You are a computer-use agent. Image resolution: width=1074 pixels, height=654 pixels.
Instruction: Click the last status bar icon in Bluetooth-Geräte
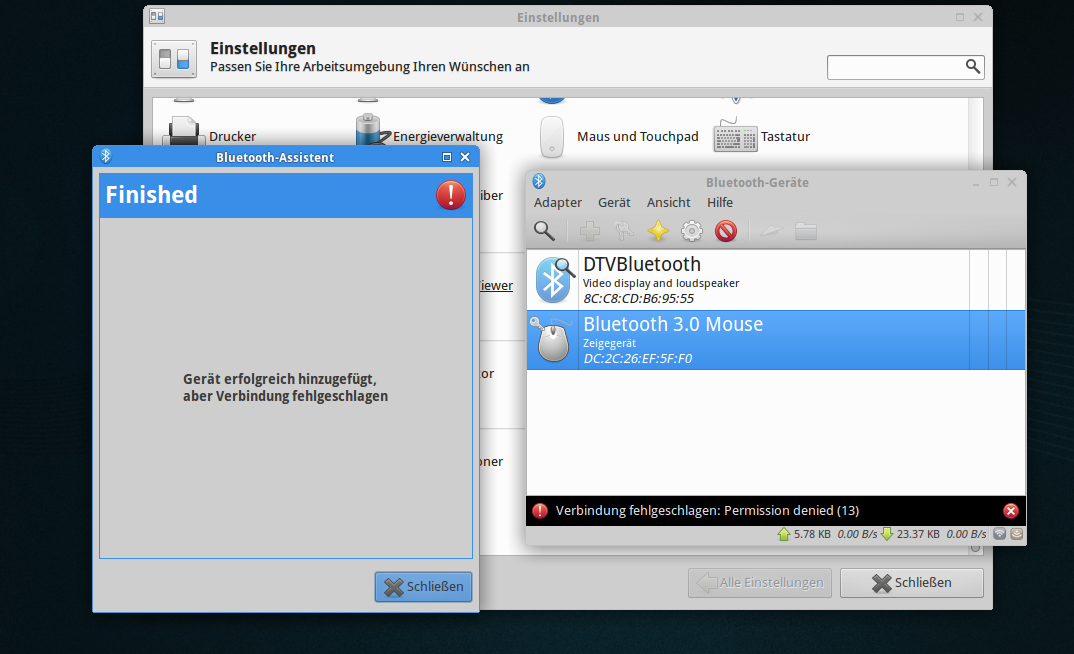point(1016,534)
